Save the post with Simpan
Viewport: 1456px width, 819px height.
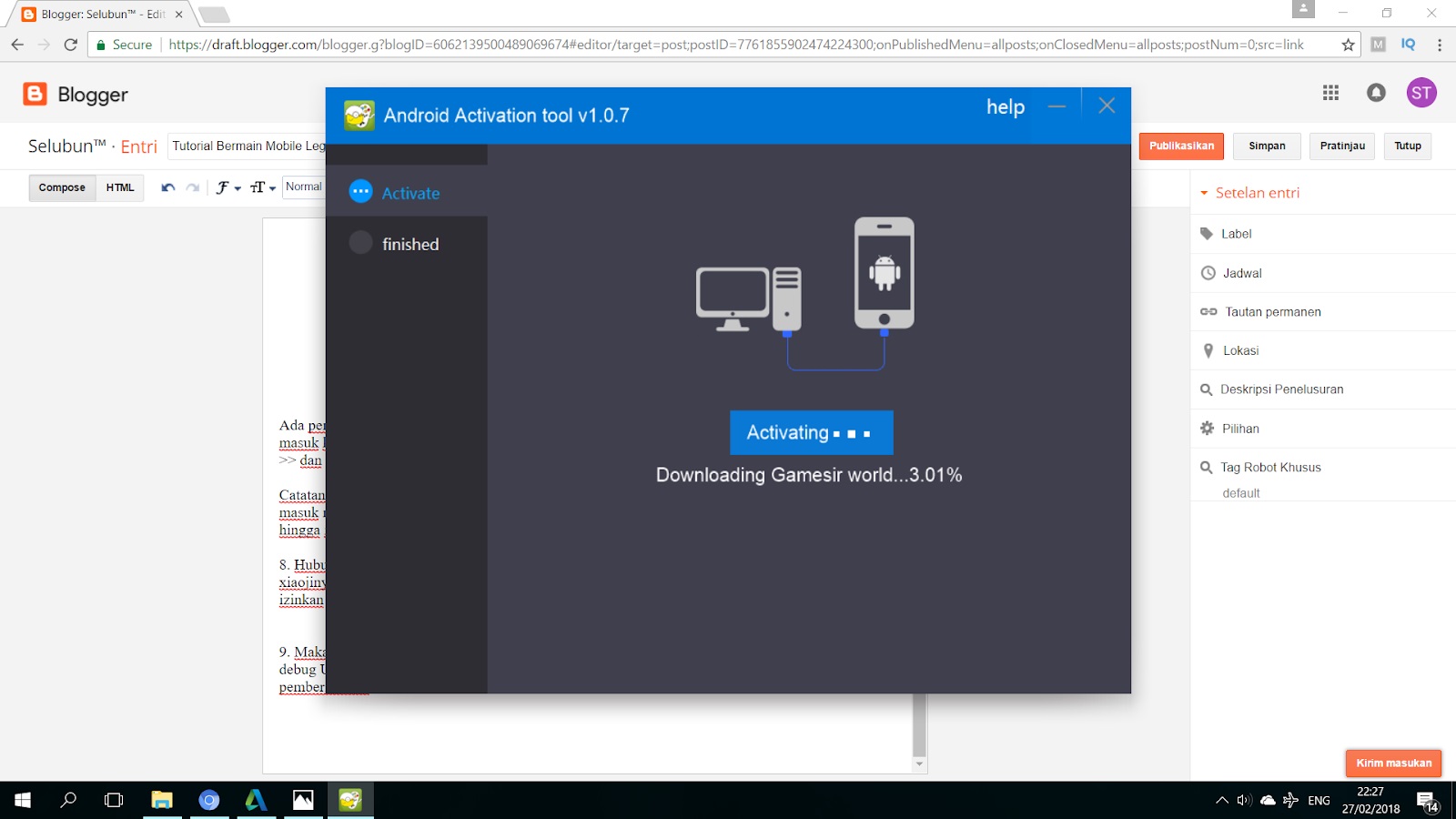[x=1267, y=146]
